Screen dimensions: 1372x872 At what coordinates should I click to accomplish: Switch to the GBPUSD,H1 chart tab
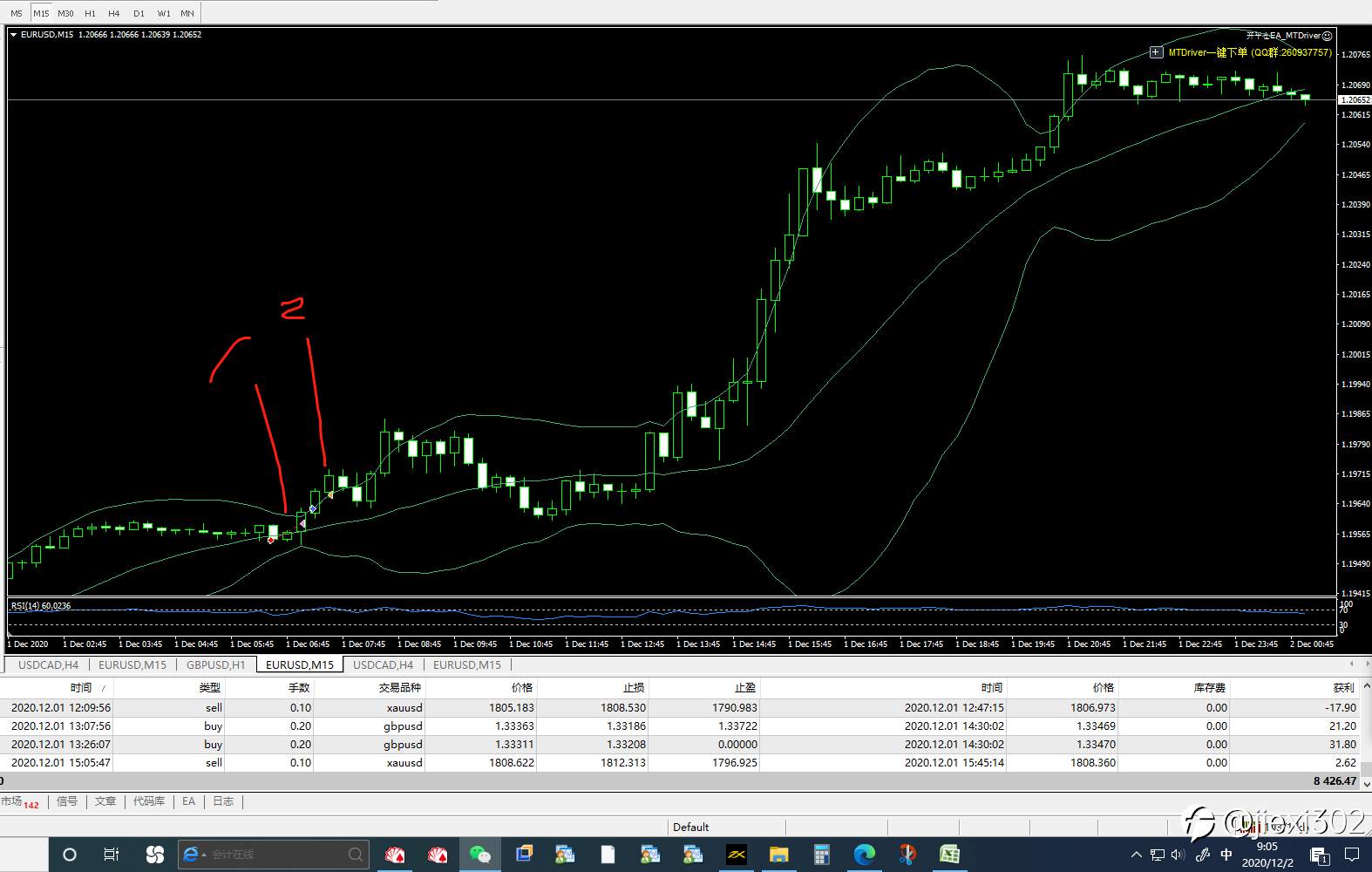(215, 664)
